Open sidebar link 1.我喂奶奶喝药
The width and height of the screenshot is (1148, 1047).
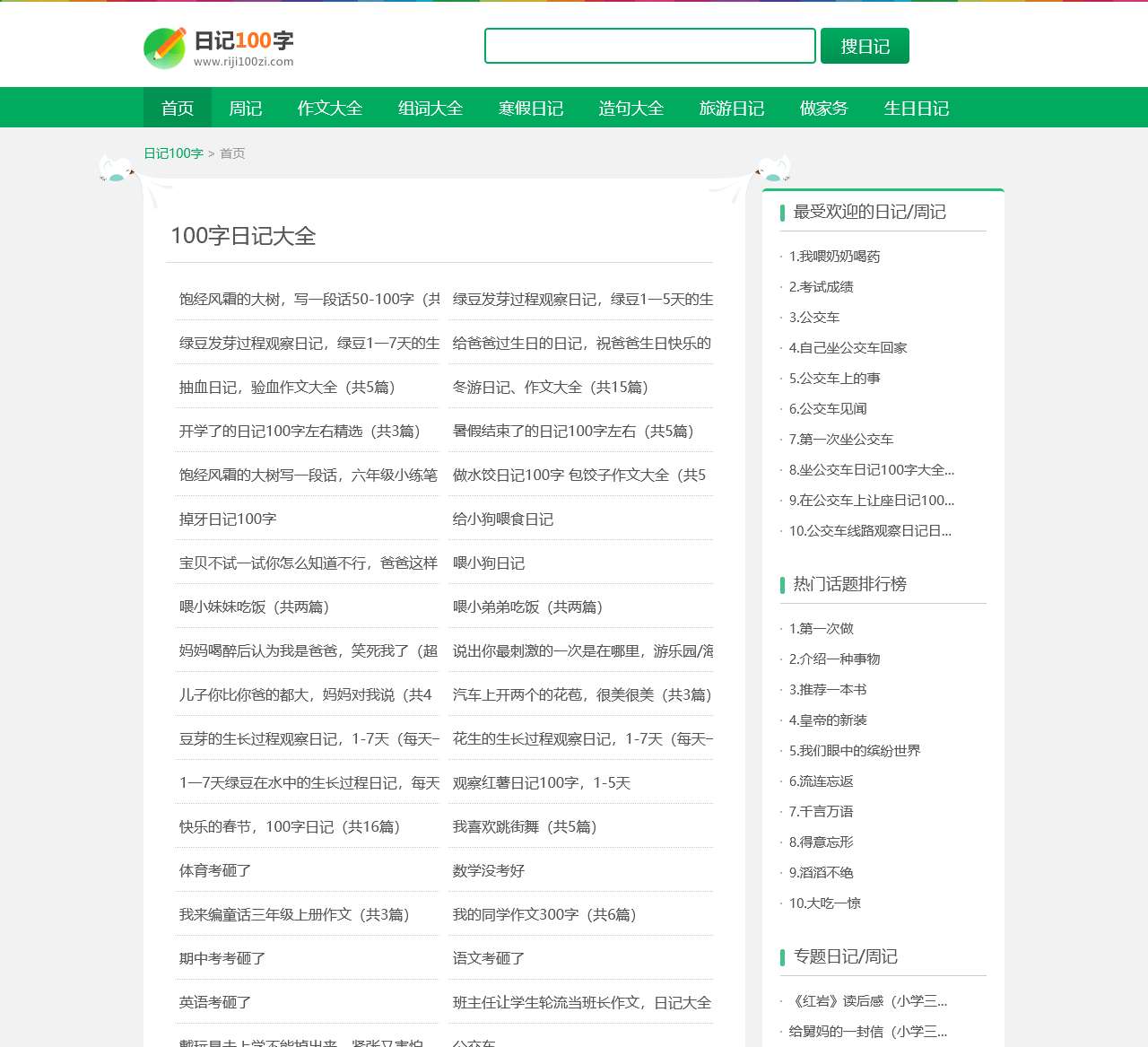[834, 256]
